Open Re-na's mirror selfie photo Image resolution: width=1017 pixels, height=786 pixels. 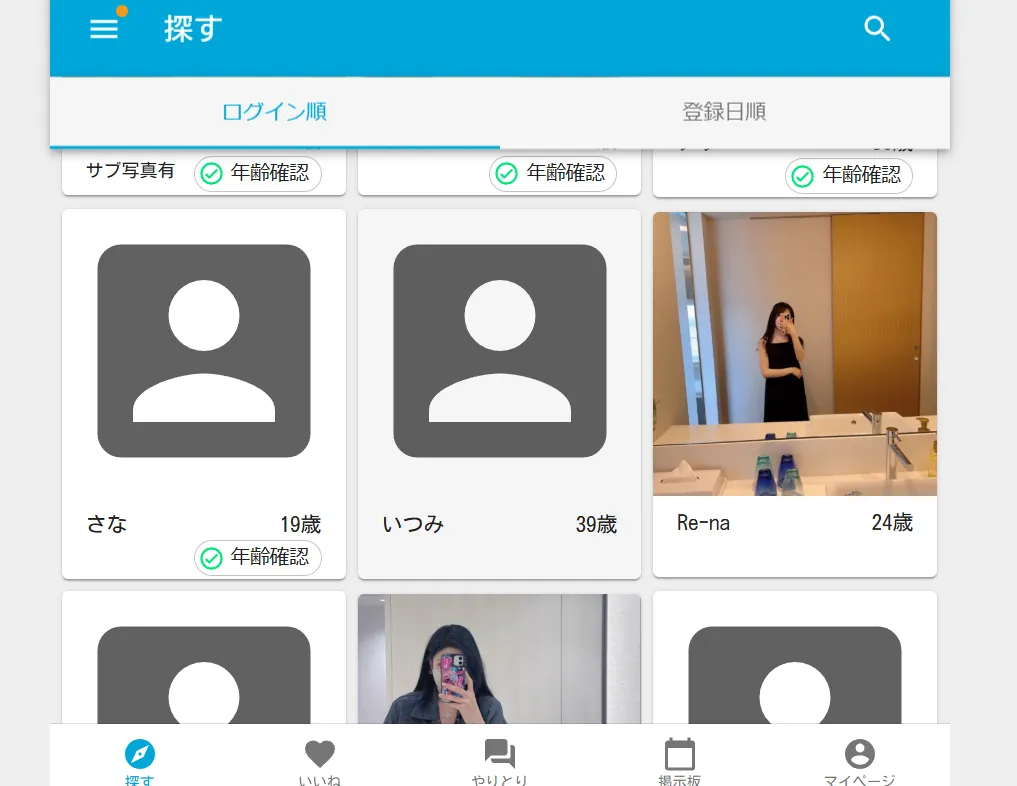click(x=795, y=354)
